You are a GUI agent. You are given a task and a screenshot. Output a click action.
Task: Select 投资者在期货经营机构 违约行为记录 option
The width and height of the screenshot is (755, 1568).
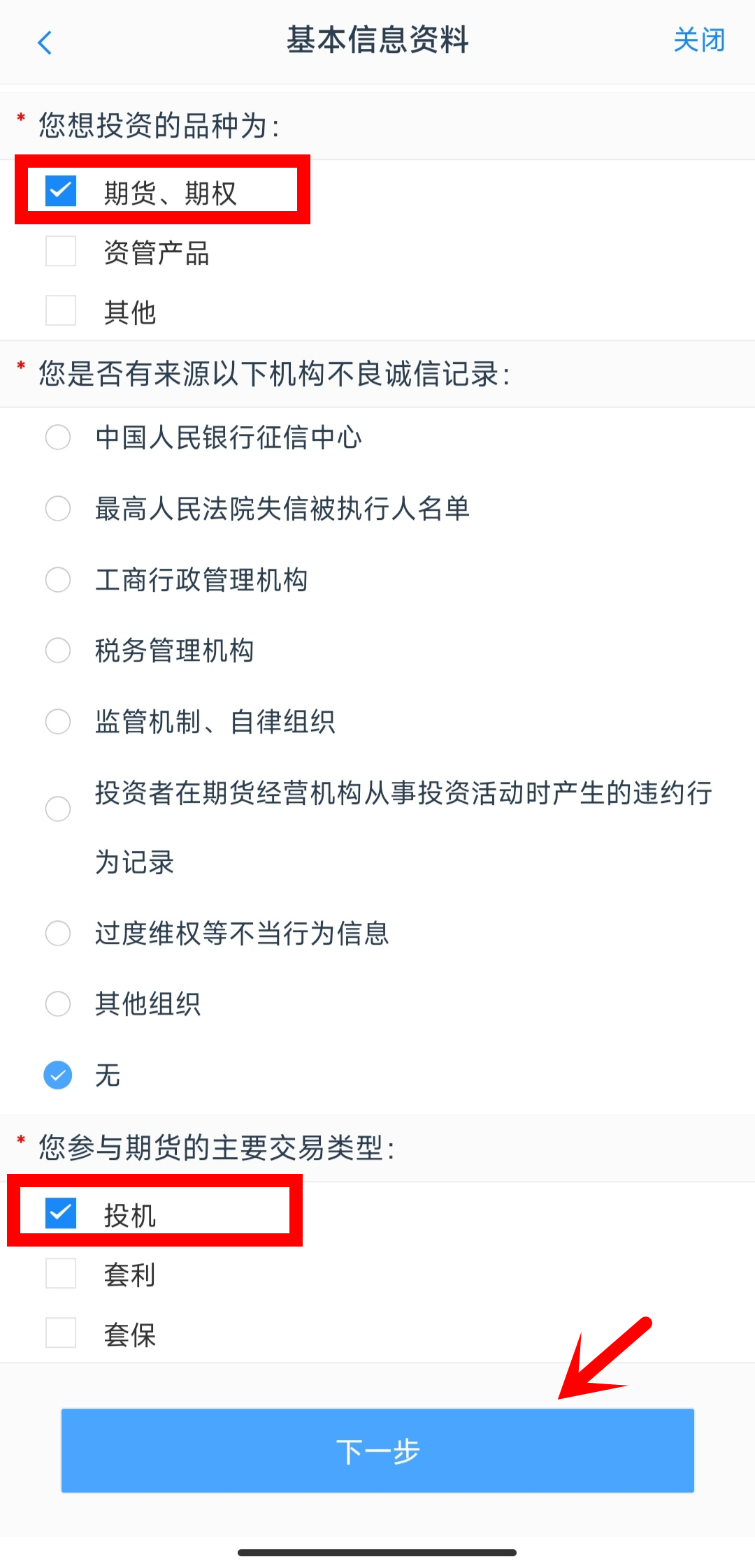click(x=58, y=809)
